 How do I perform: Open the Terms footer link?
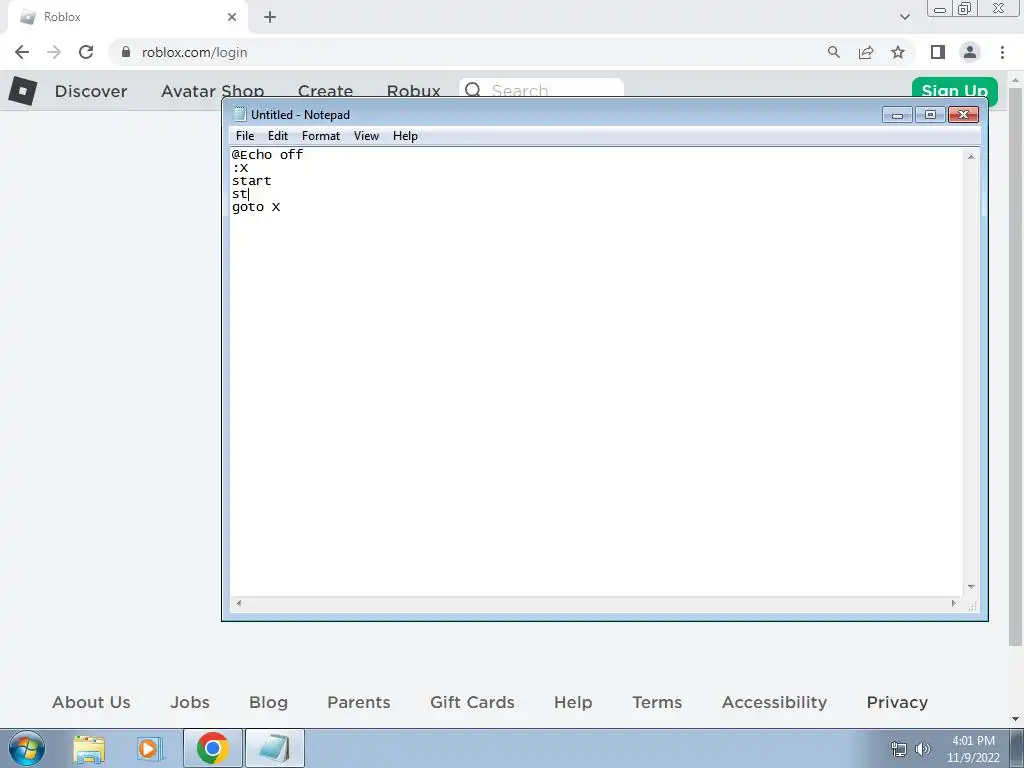[657, 702]
